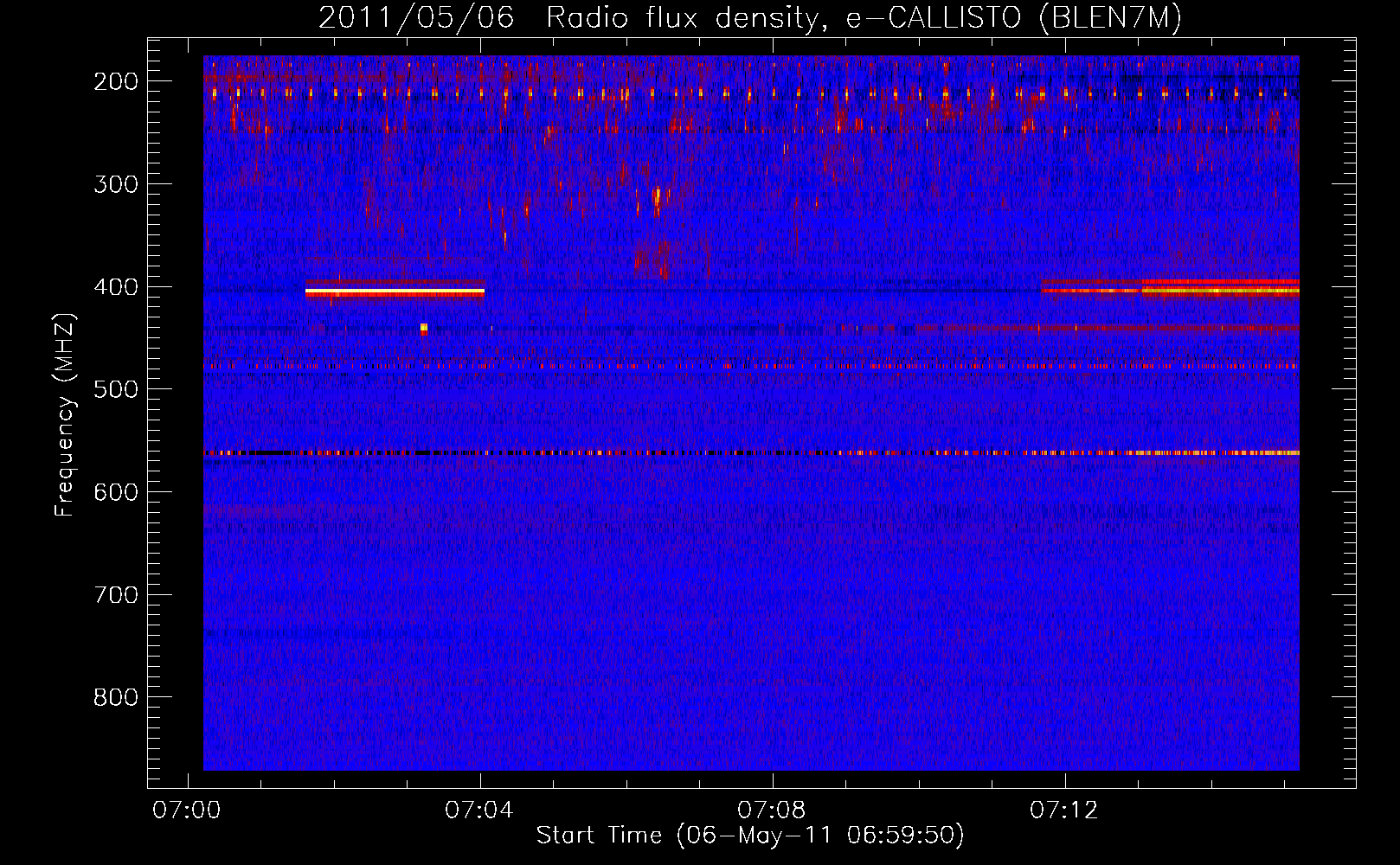Click the orange interference line near 560 MHz
1400x865 pixels.
pos(751,452)
